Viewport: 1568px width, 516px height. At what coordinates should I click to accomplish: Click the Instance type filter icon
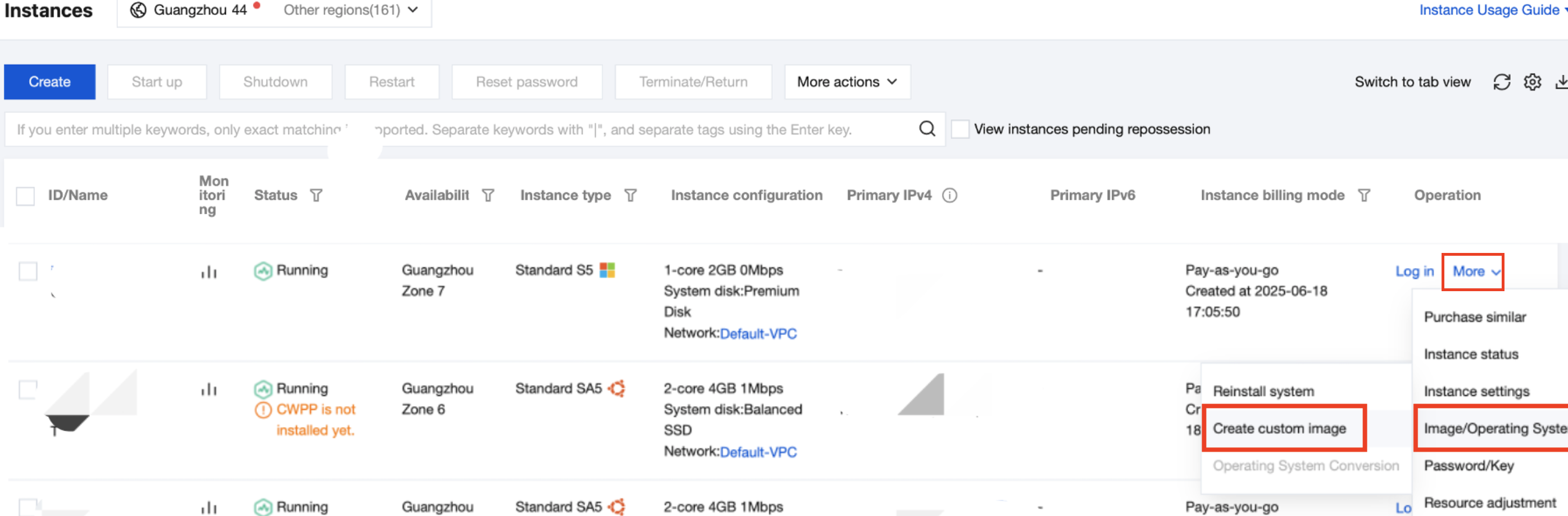click(630, 195)
